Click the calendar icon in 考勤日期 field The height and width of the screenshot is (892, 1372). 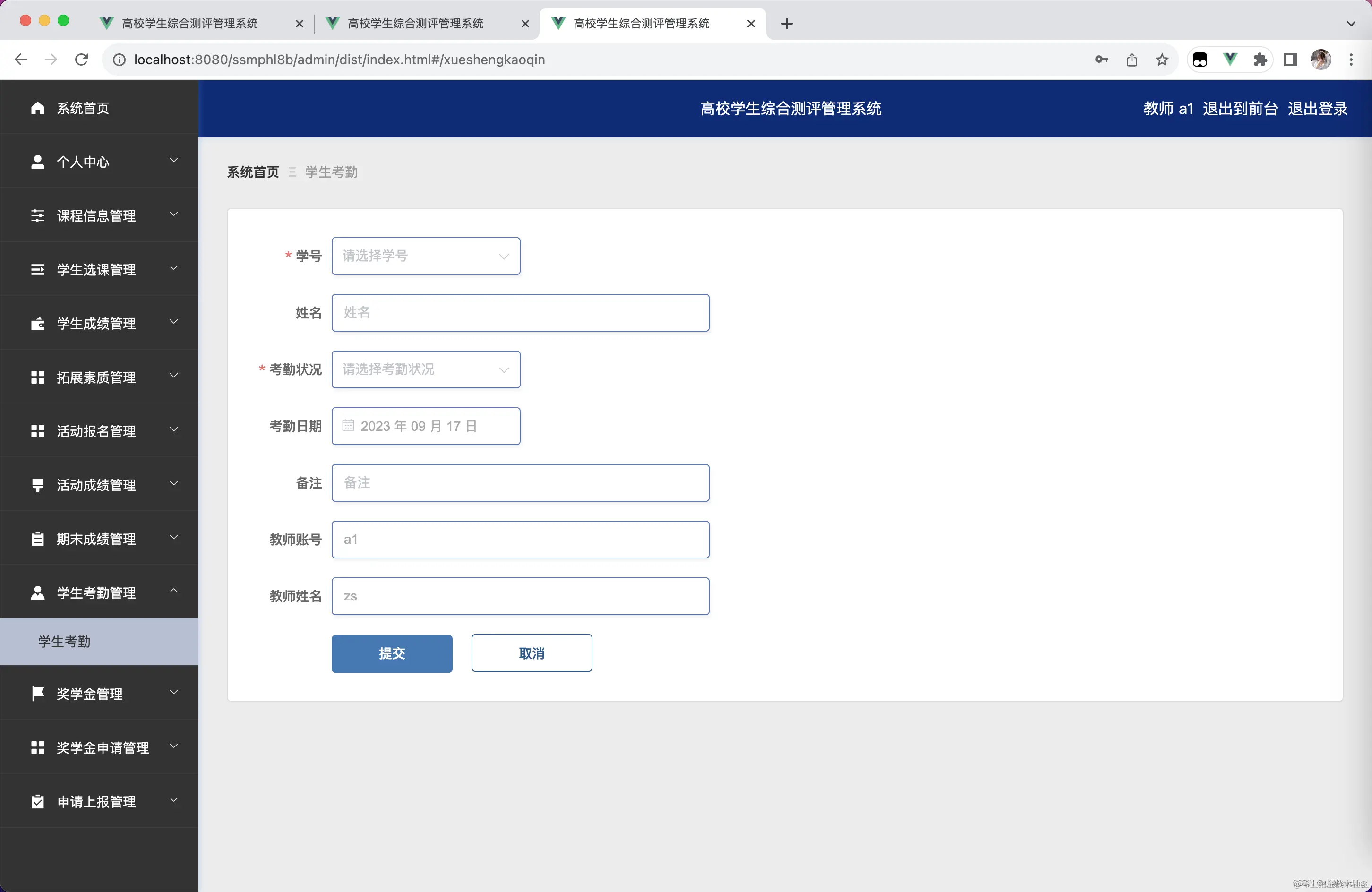(x=348, y=426)
